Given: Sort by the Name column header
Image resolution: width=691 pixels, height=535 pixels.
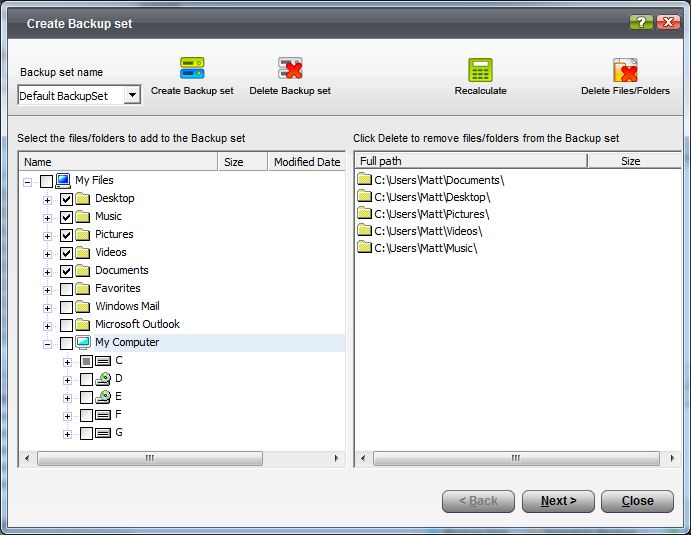Looking at the screenshot, I should point(119,162).
